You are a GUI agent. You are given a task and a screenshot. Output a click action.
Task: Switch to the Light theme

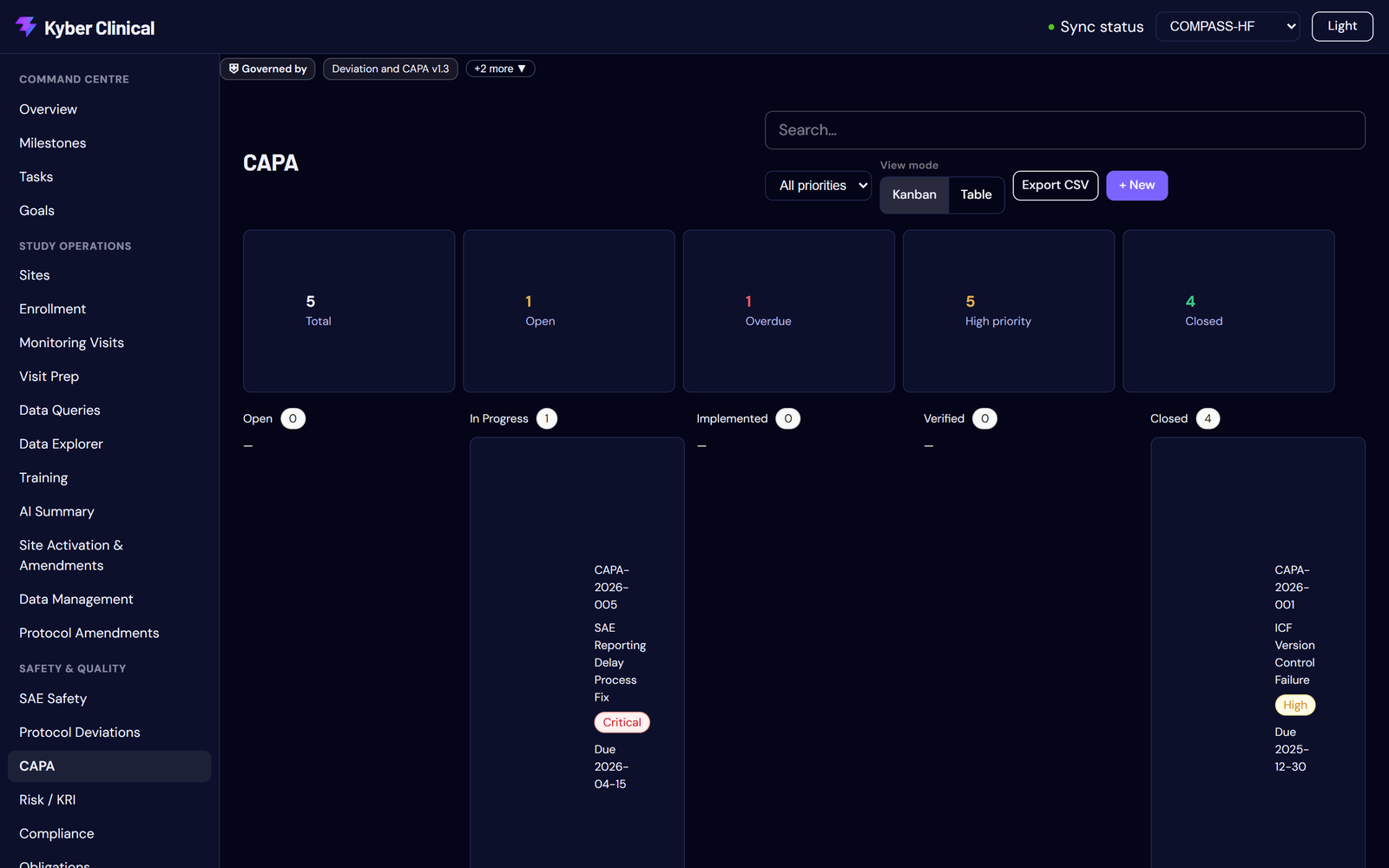point(1342,26)
